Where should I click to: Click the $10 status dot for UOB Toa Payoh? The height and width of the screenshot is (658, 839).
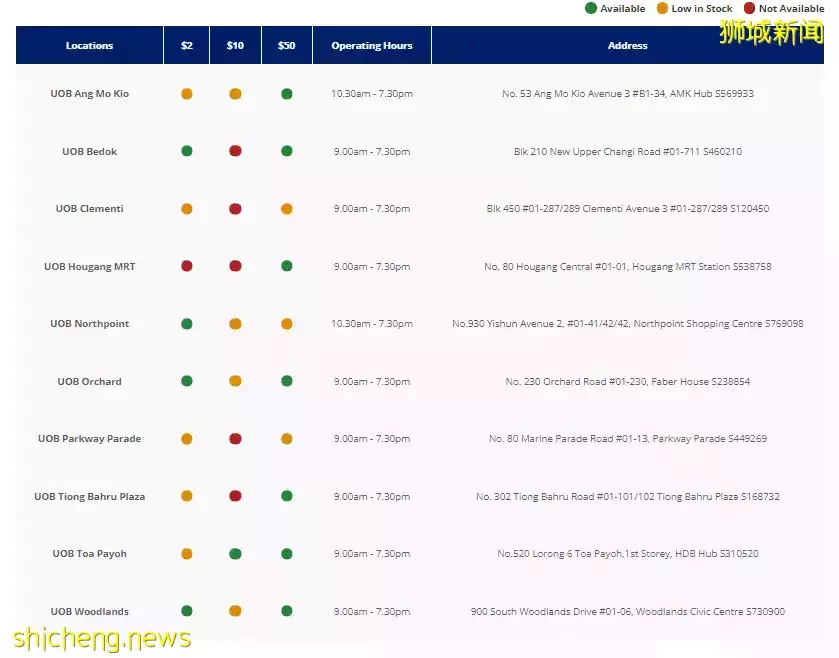coord(235,554)
